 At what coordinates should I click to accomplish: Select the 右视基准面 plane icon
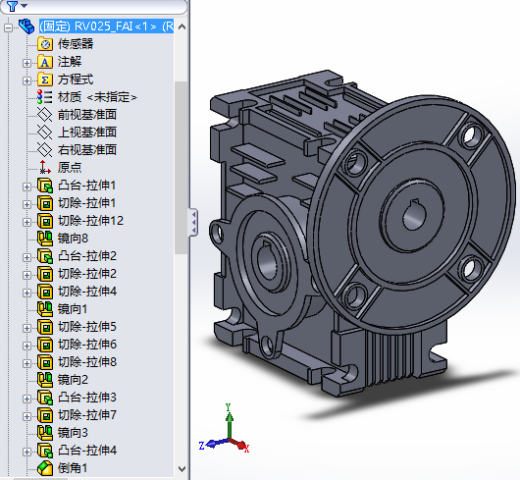[x=45, y=150]
